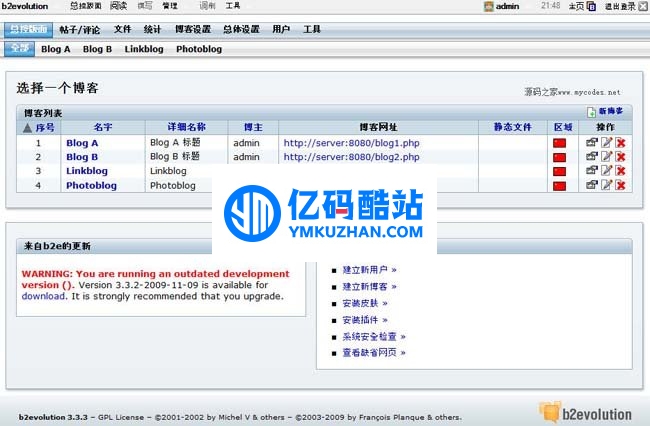Click the b2evolution footer logo

tap(585, 413)
